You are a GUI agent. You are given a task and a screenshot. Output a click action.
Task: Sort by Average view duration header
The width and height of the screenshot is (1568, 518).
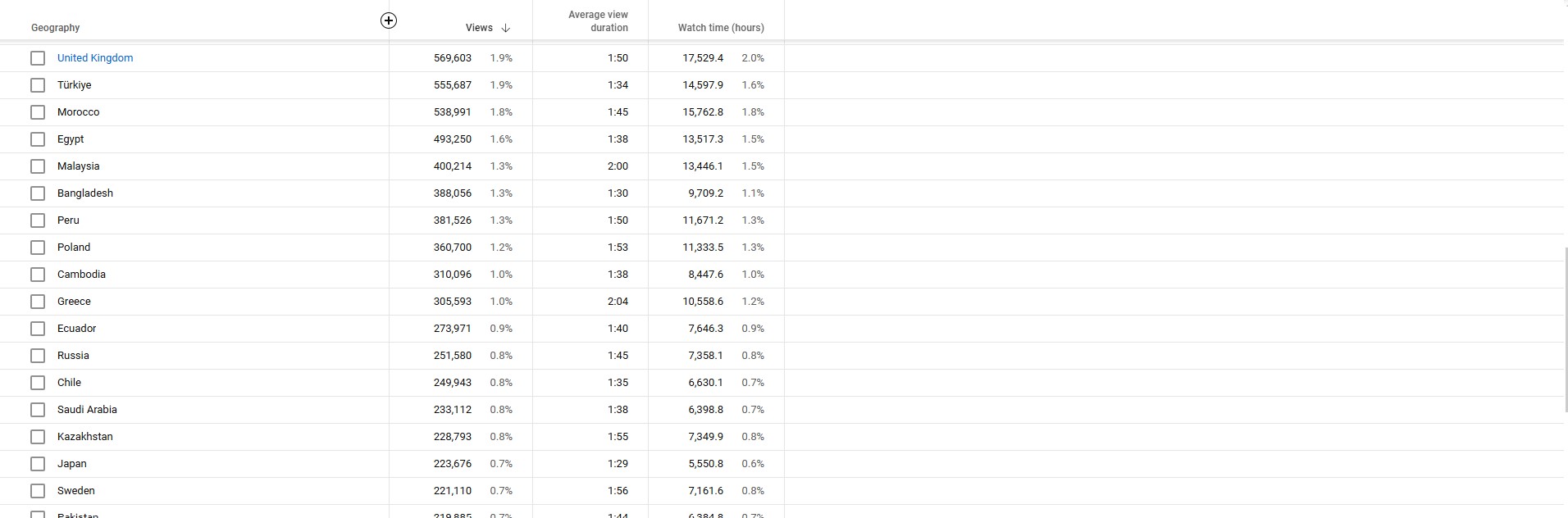click(598, 21)
